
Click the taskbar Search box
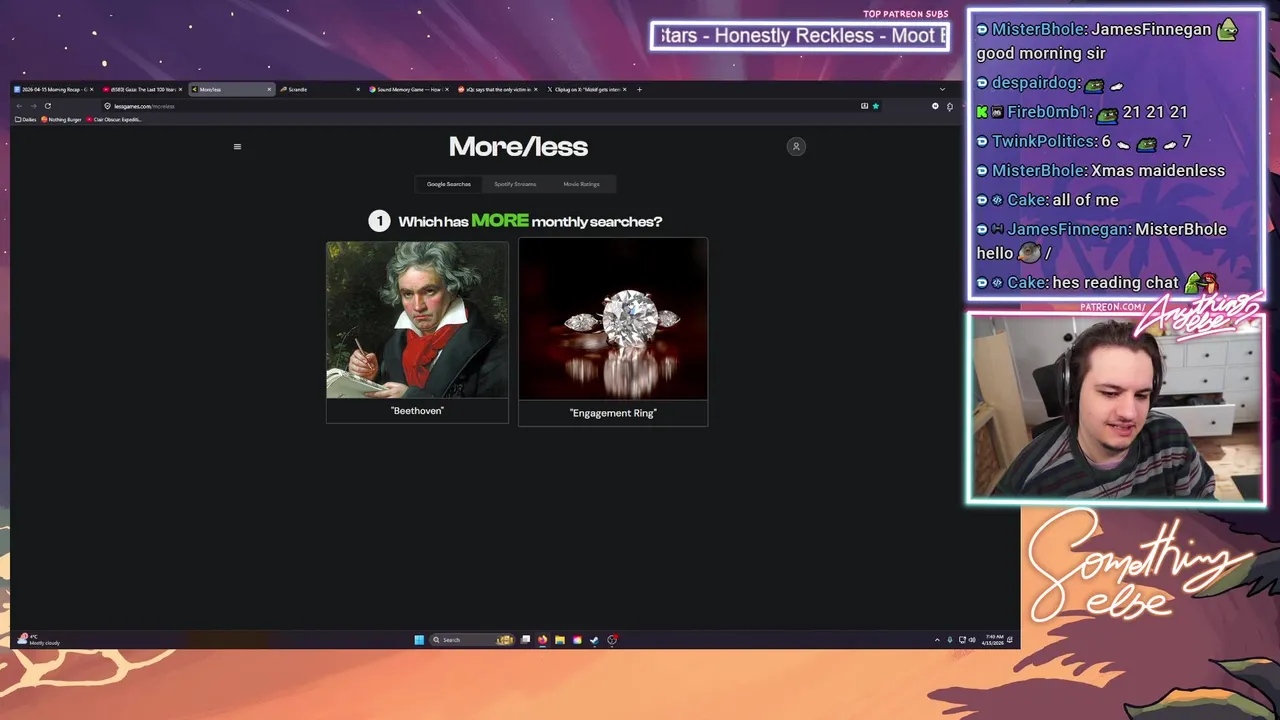[x=472, y=640]
